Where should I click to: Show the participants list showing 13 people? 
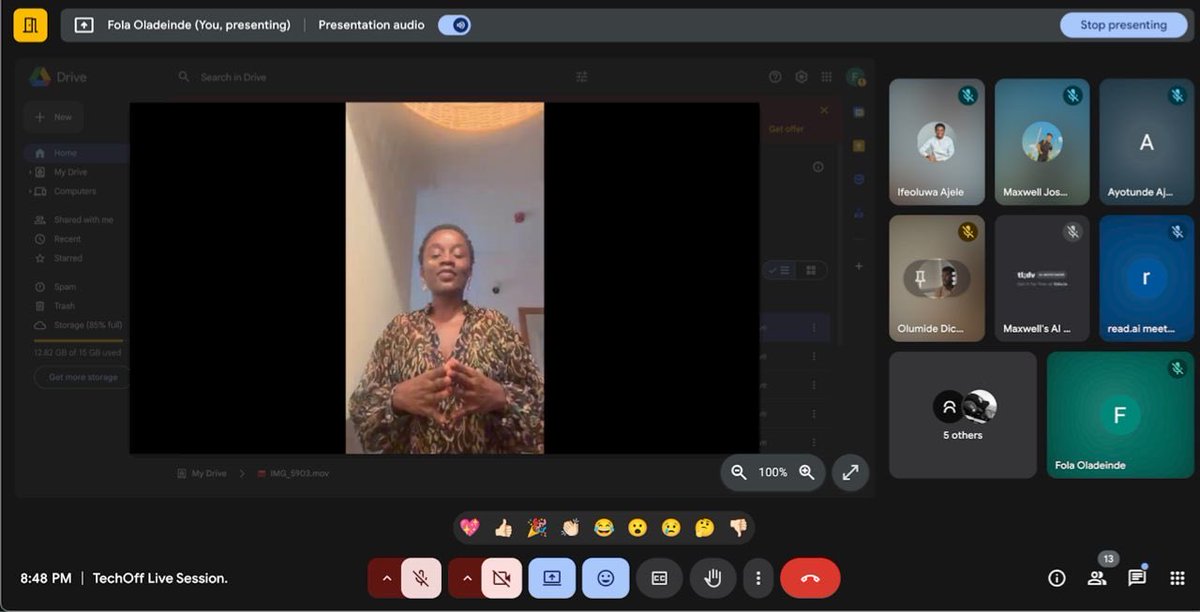pyautogui.click(x=1096, y=577)
